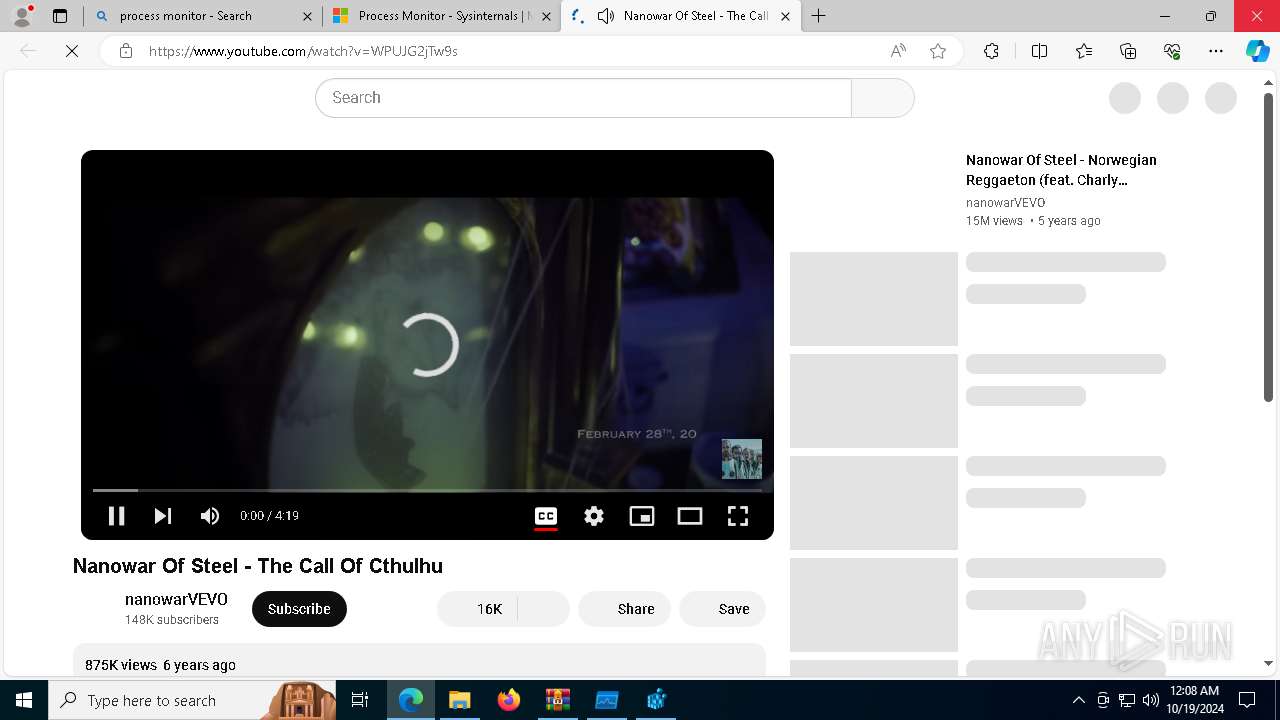Viewport: 1280px width, 720px height.
Task: Click the YouTube search field
Action: pyautogui.click(x=583, y=98)
